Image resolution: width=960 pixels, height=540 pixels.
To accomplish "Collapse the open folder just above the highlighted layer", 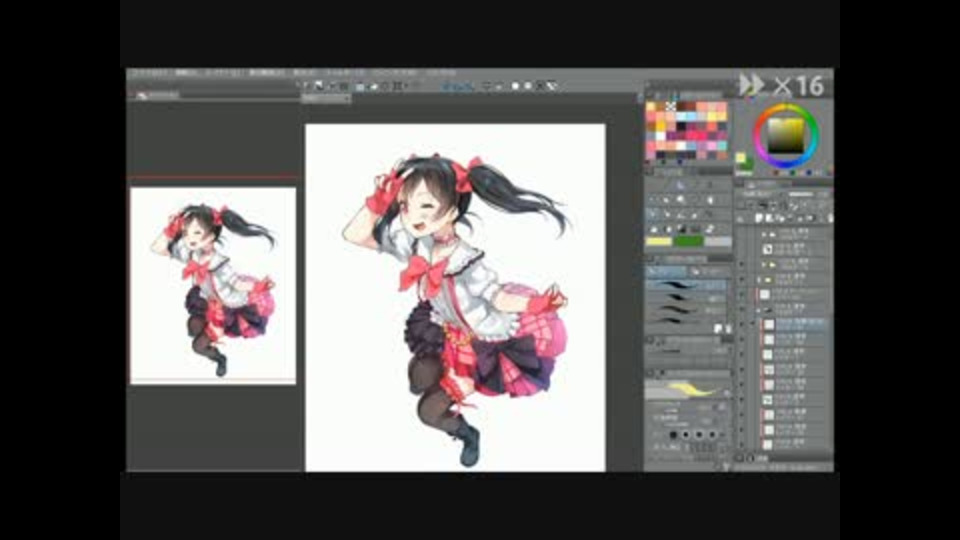I will 759,310.
